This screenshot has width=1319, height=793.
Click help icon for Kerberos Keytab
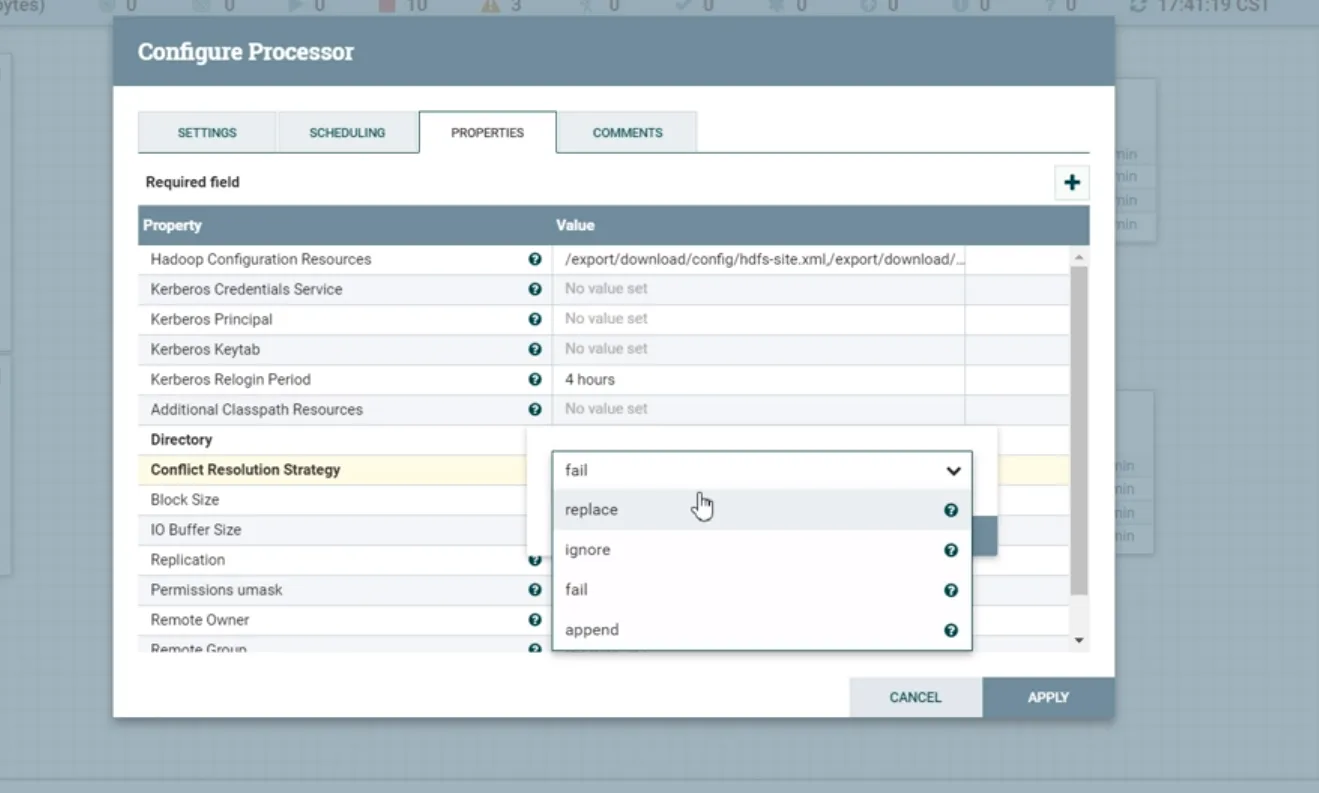point(535,349)
